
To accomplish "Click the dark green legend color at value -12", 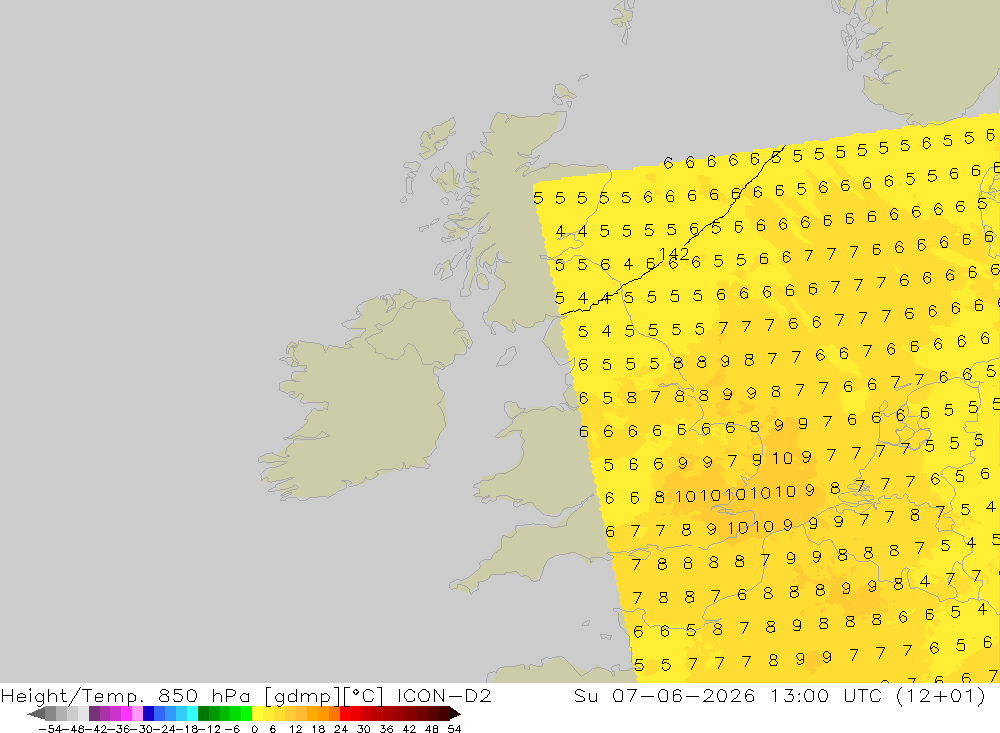I will click(x=203, y=713).
